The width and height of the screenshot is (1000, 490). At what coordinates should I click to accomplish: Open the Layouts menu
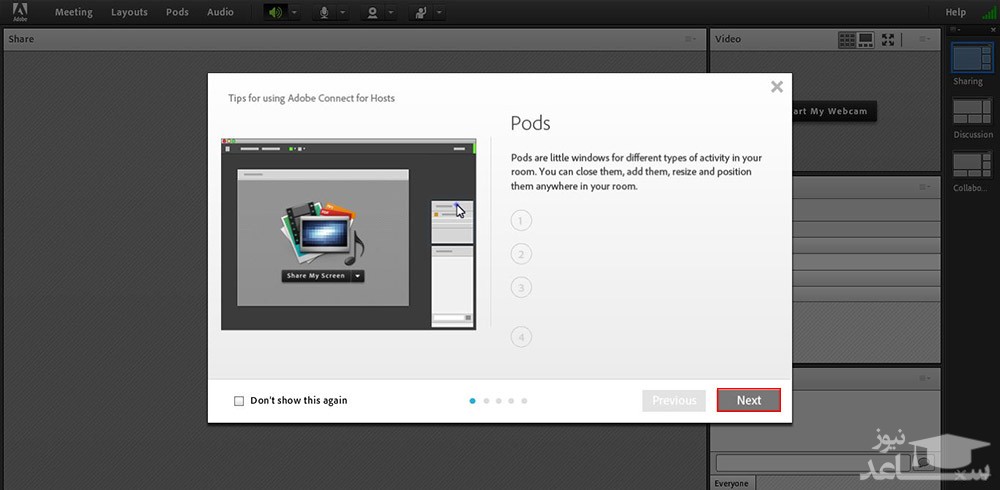[129, 13]
